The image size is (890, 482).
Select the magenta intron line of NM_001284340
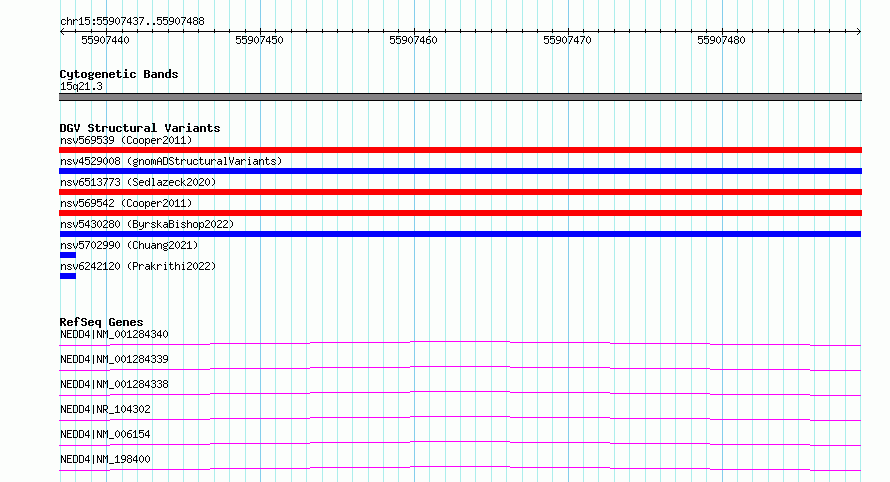460,343
